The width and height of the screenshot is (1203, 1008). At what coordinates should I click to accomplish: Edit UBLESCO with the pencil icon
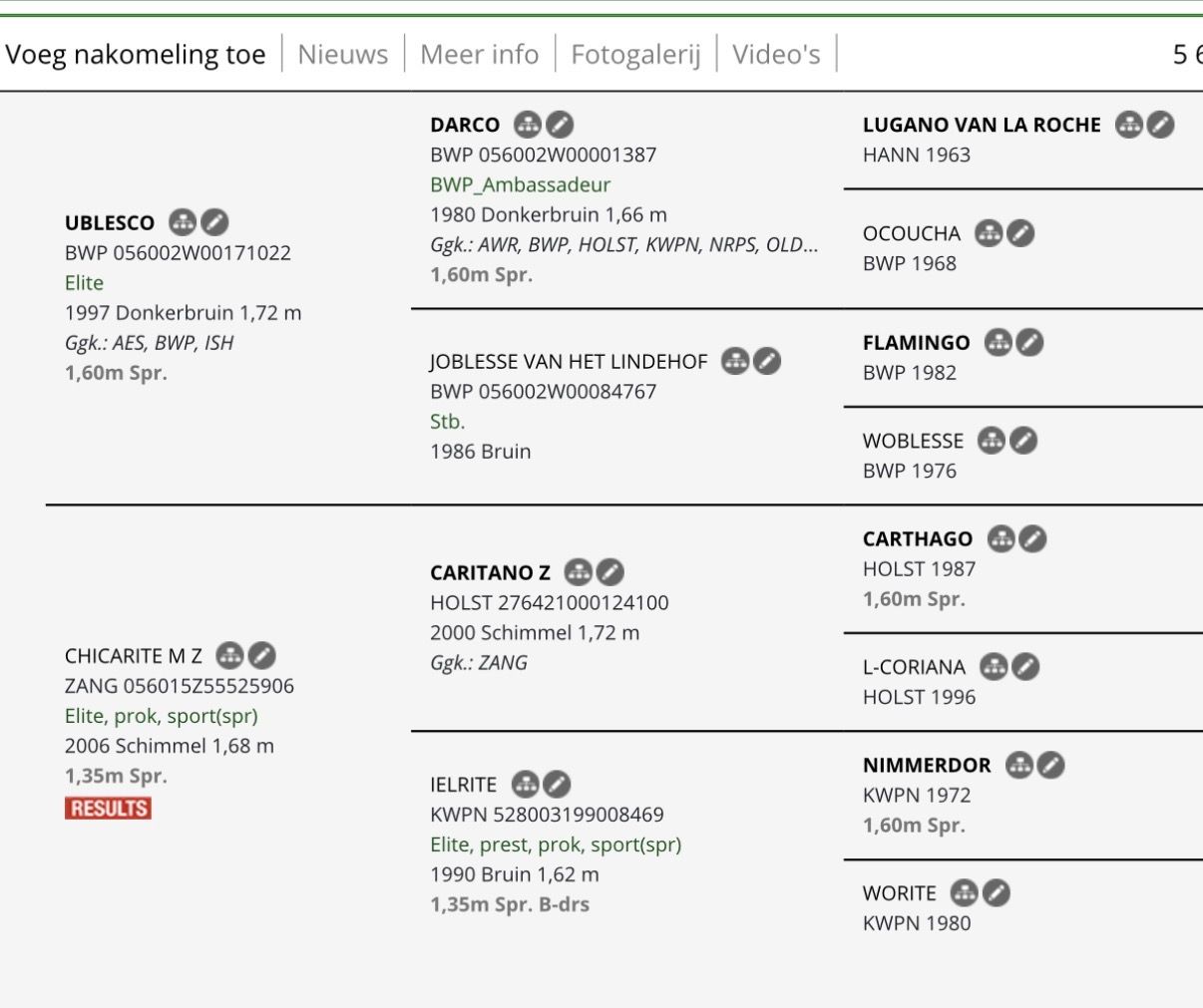click(215, 222)
